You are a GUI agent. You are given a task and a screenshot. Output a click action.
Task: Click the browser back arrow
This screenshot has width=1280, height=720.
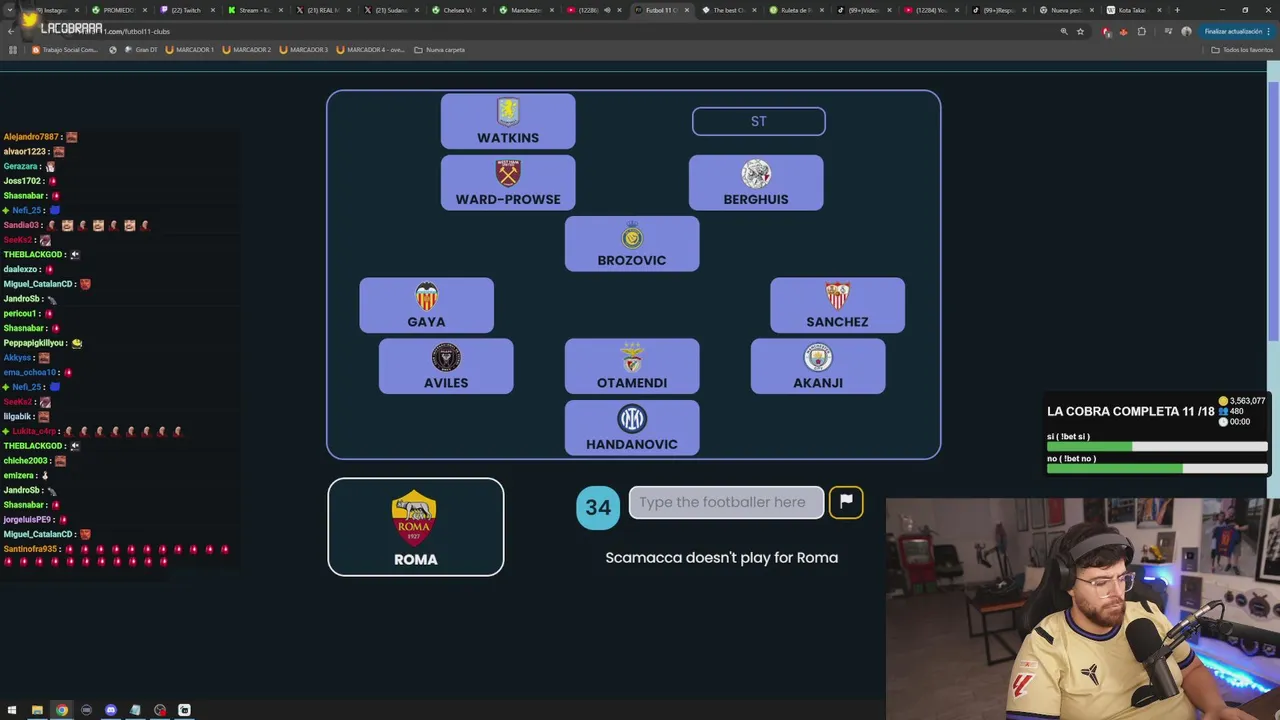pos(11,31)
